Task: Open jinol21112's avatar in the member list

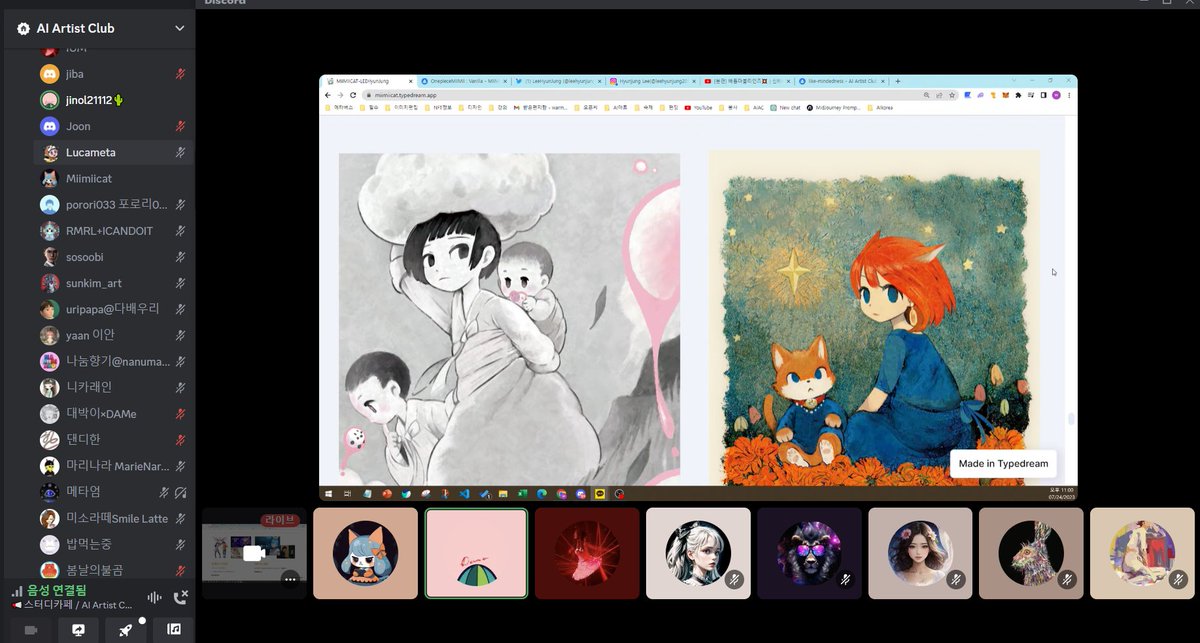Action: click(x=49, y=100)
